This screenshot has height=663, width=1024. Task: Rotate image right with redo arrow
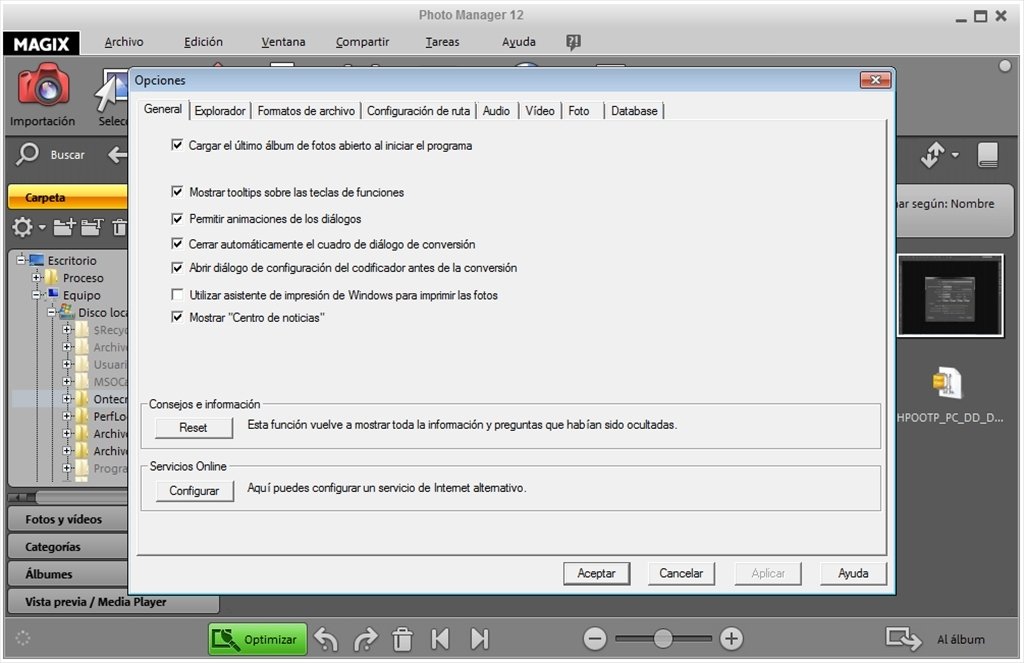(366, 639)
